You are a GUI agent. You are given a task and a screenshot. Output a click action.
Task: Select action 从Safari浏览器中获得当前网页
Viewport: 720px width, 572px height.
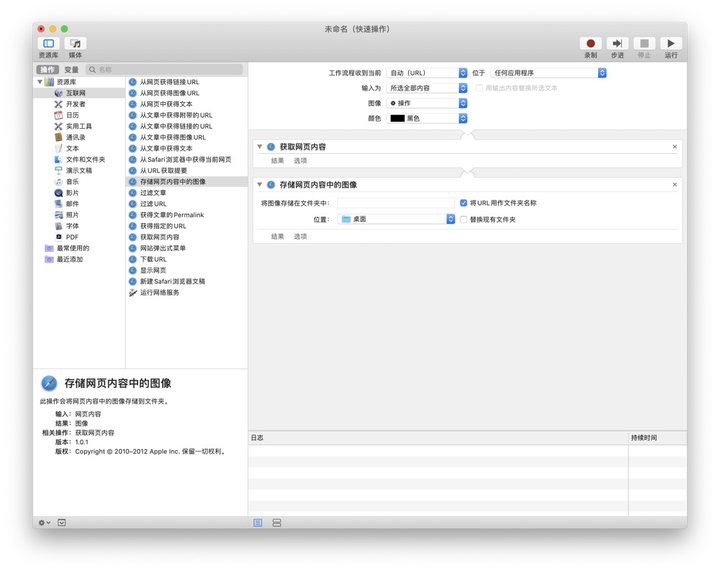click(186, 159)
